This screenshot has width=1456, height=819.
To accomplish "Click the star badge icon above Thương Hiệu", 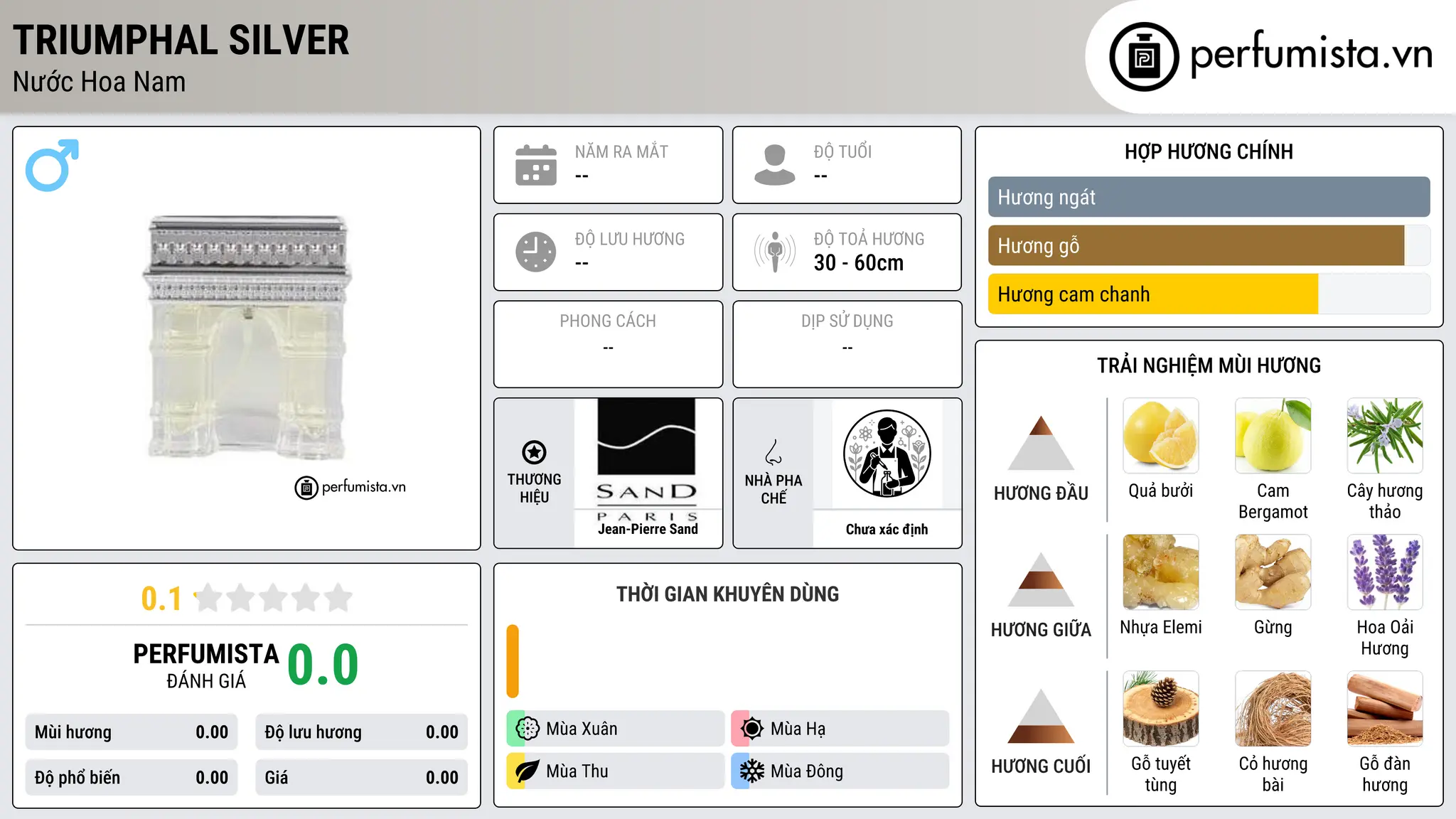I will pyautogui.click(x=534, y=452).
